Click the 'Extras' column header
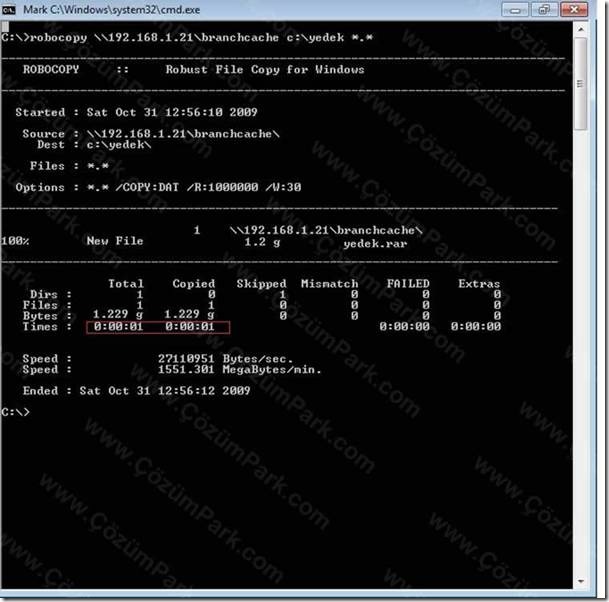This screenshot has height=602, width=609. tap(479, 284)
